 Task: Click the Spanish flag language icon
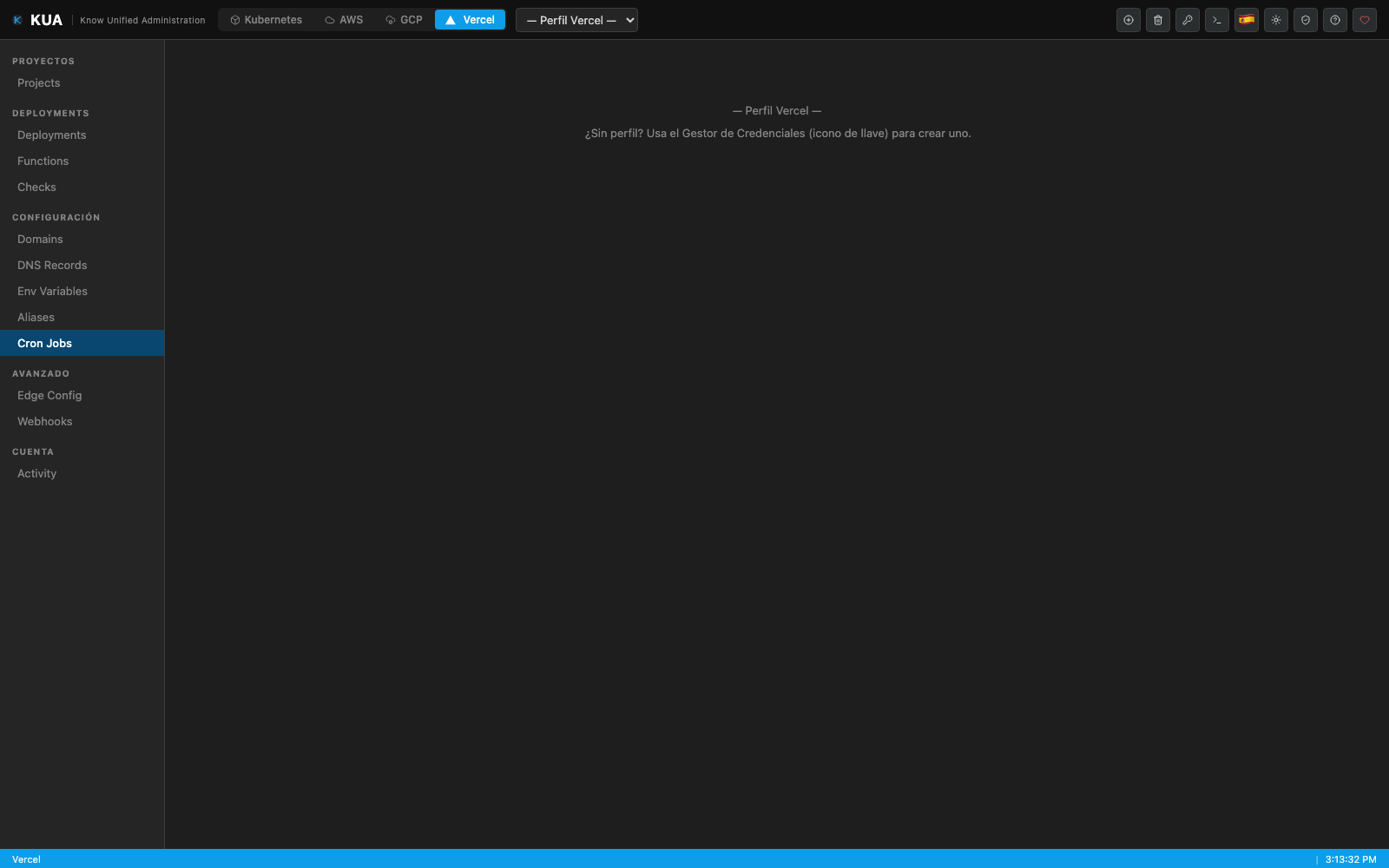point(1247,20)
